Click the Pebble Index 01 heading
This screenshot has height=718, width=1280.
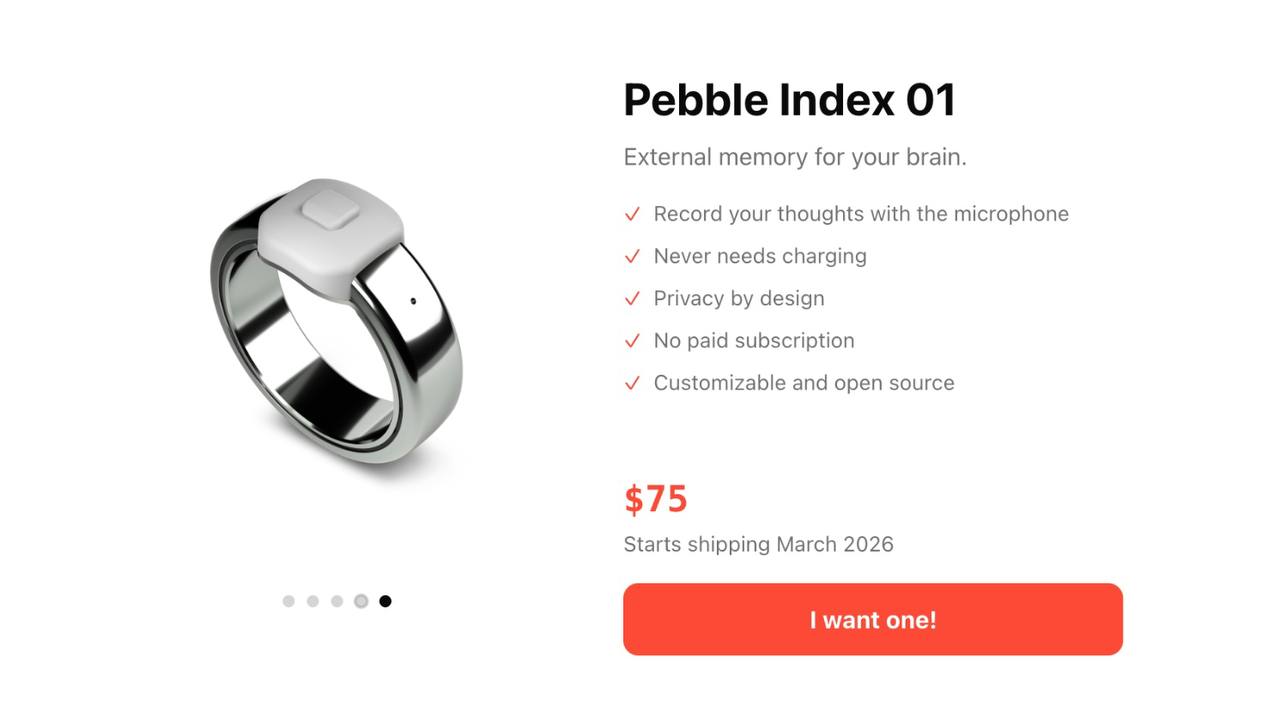coord(789,99)
